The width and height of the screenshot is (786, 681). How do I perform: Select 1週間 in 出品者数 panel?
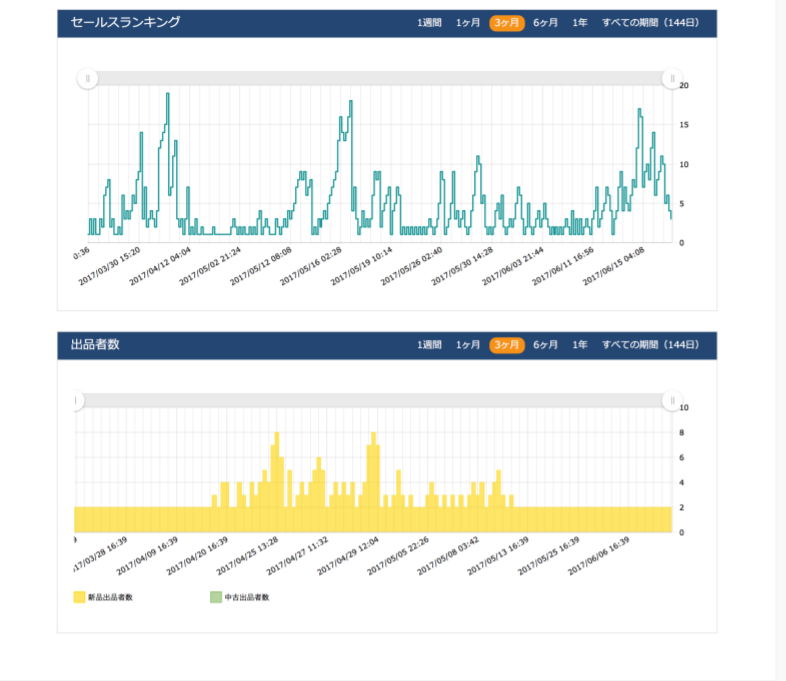(429, 345)
